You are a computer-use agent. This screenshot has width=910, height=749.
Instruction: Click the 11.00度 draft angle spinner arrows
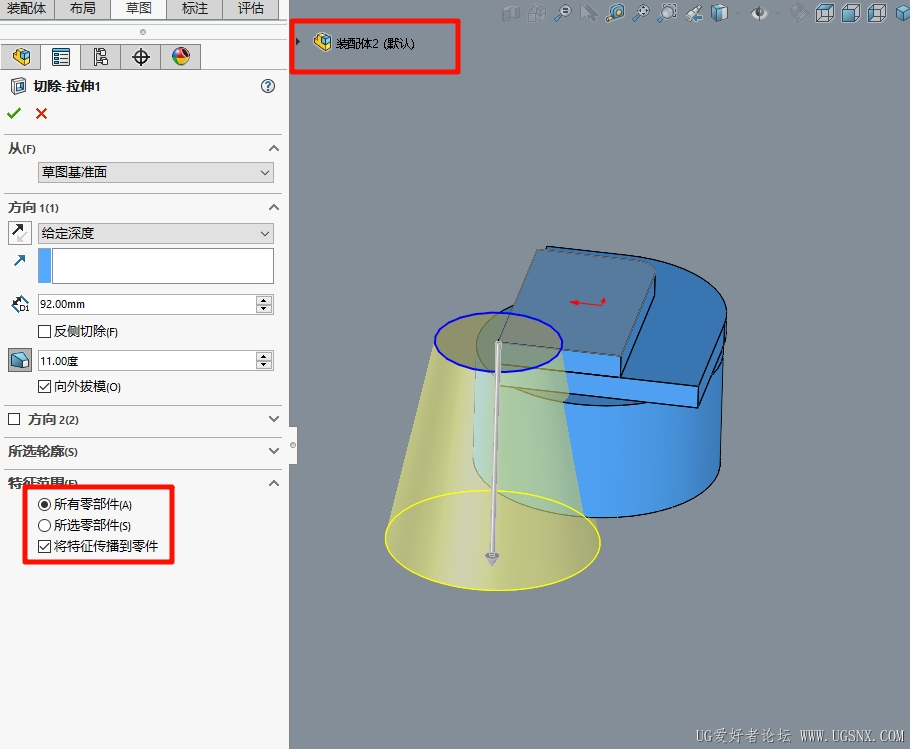pyautogui.click(x=264, y=361)
